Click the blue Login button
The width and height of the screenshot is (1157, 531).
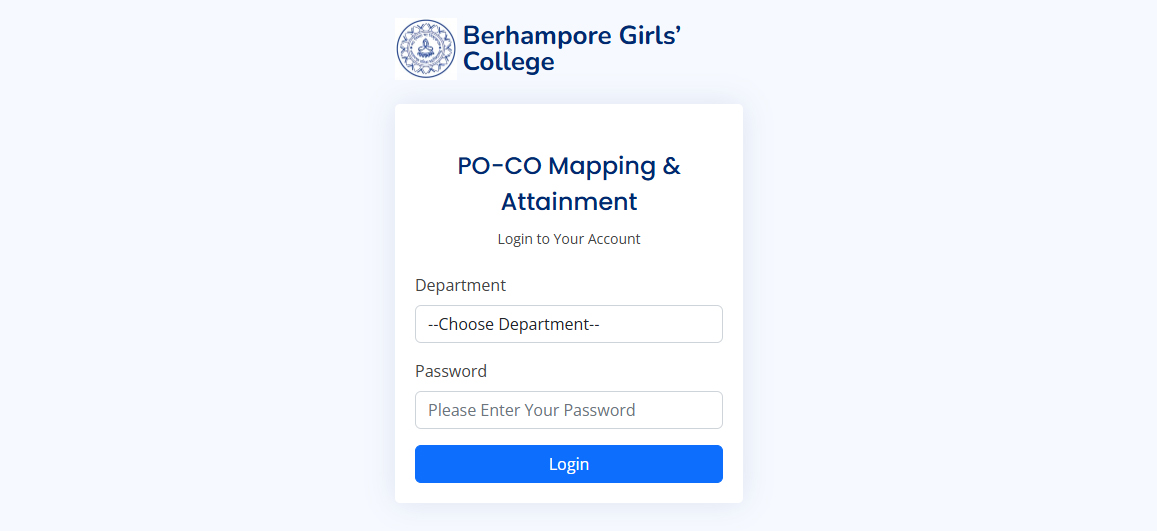tap(568, 464)
